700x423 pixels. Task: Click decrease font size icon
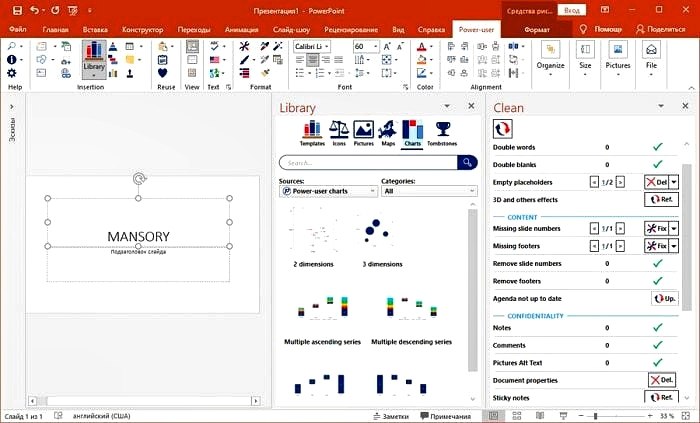[x=400, y=46]
